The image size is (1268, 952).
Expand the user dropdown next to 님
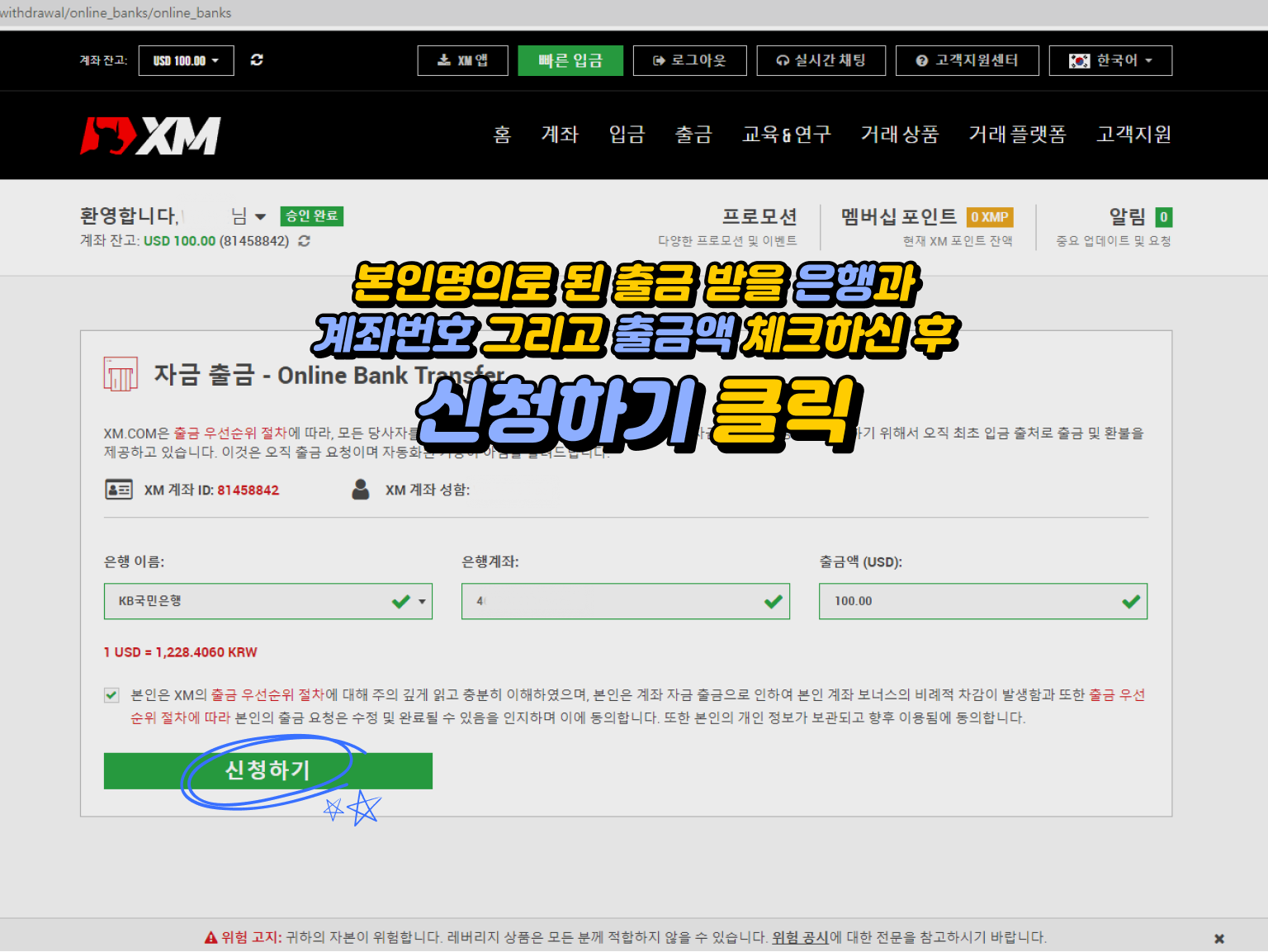261,216
